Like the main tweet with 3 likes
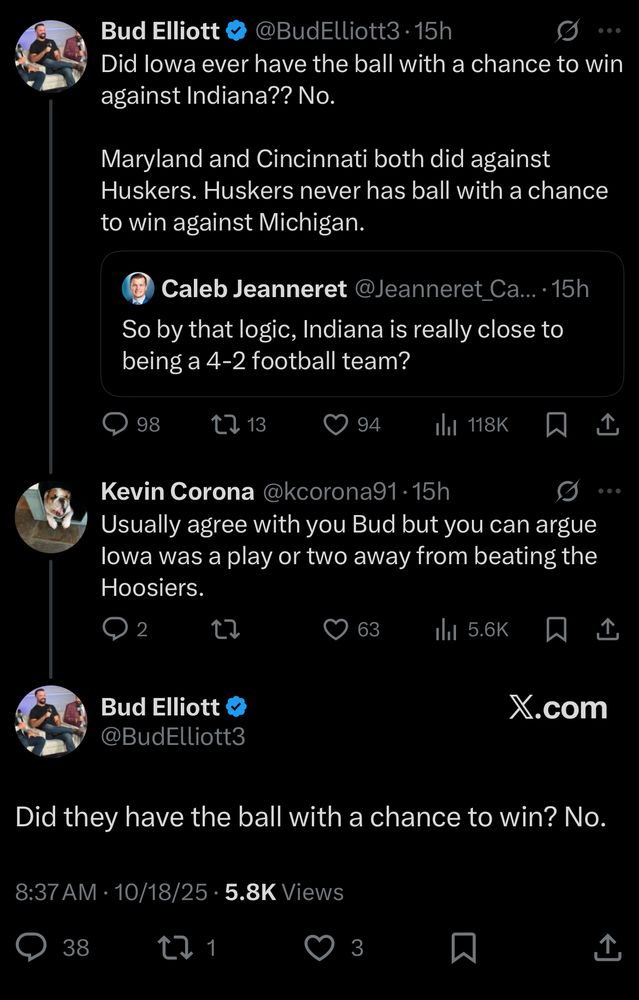Viewport: 639px width, 1000px height. pos(320,947)
